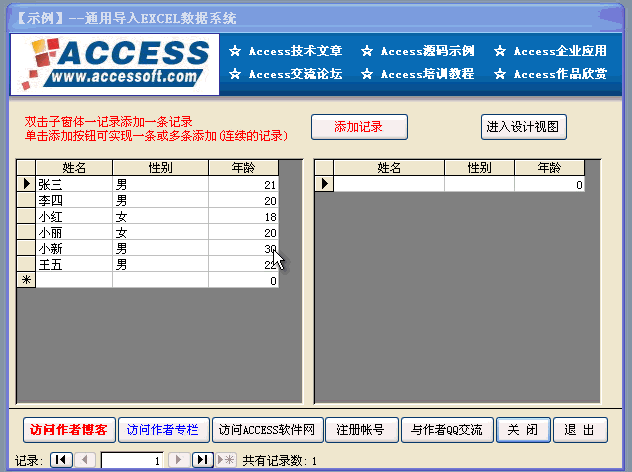Image resolution: width=632 pixels, height=472 pixels.
Task: Click 年龄 column header in right table
Action: pyautogui.click(x=549, y=168)
